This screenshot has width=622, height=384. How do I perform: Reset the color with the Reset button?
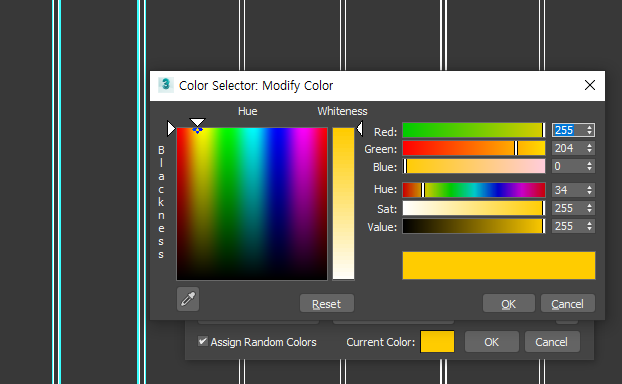(326, 303)
